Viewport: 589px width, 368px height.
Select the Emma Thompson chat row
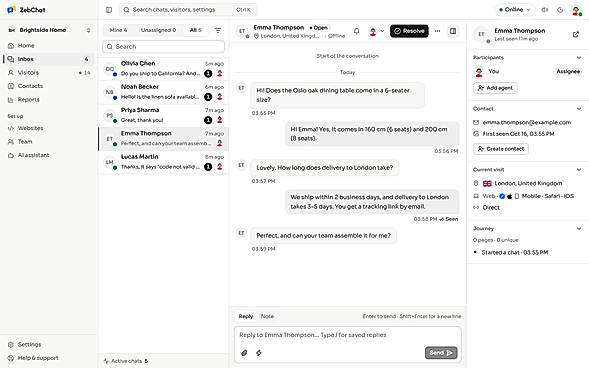click(163, 139)
